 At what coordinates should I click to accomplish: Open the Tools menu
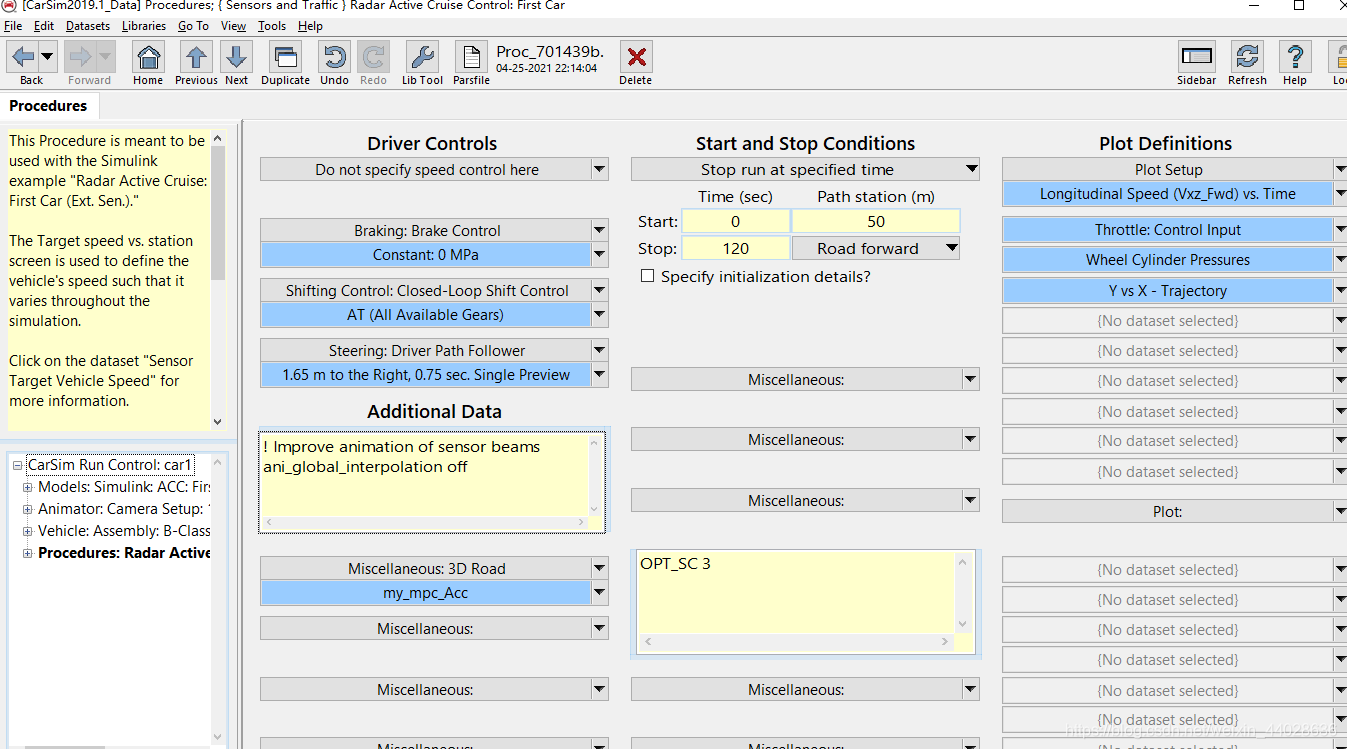tap(272, 26)
